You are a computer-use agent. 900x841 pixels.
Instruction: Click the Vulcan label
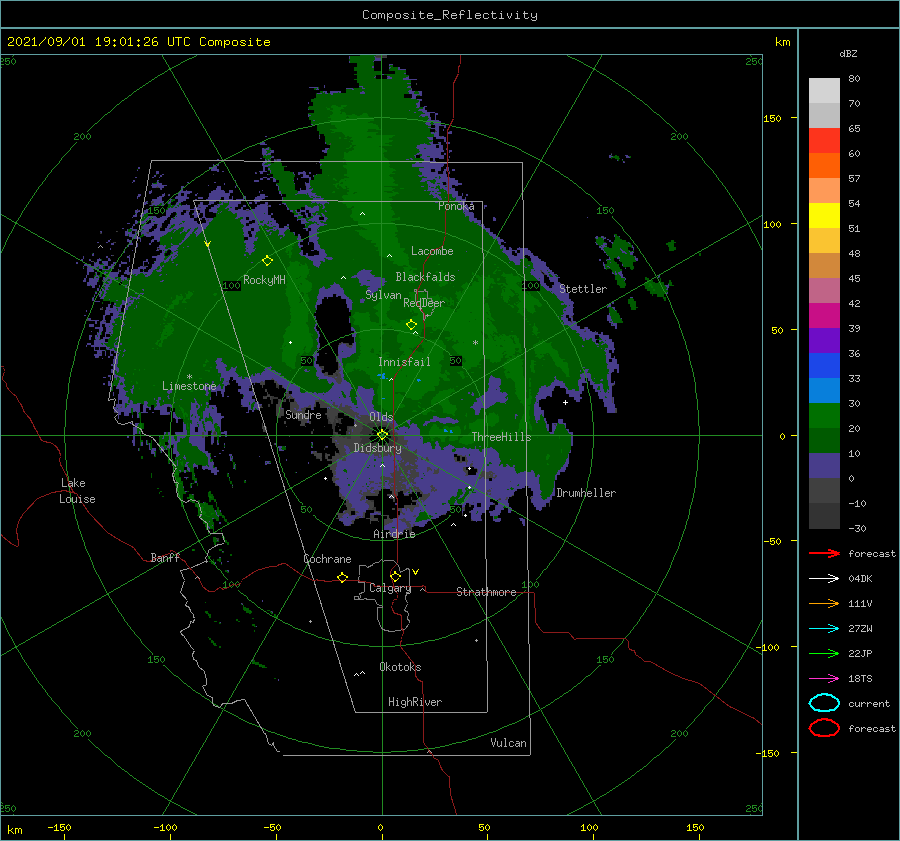coord(508,743)
